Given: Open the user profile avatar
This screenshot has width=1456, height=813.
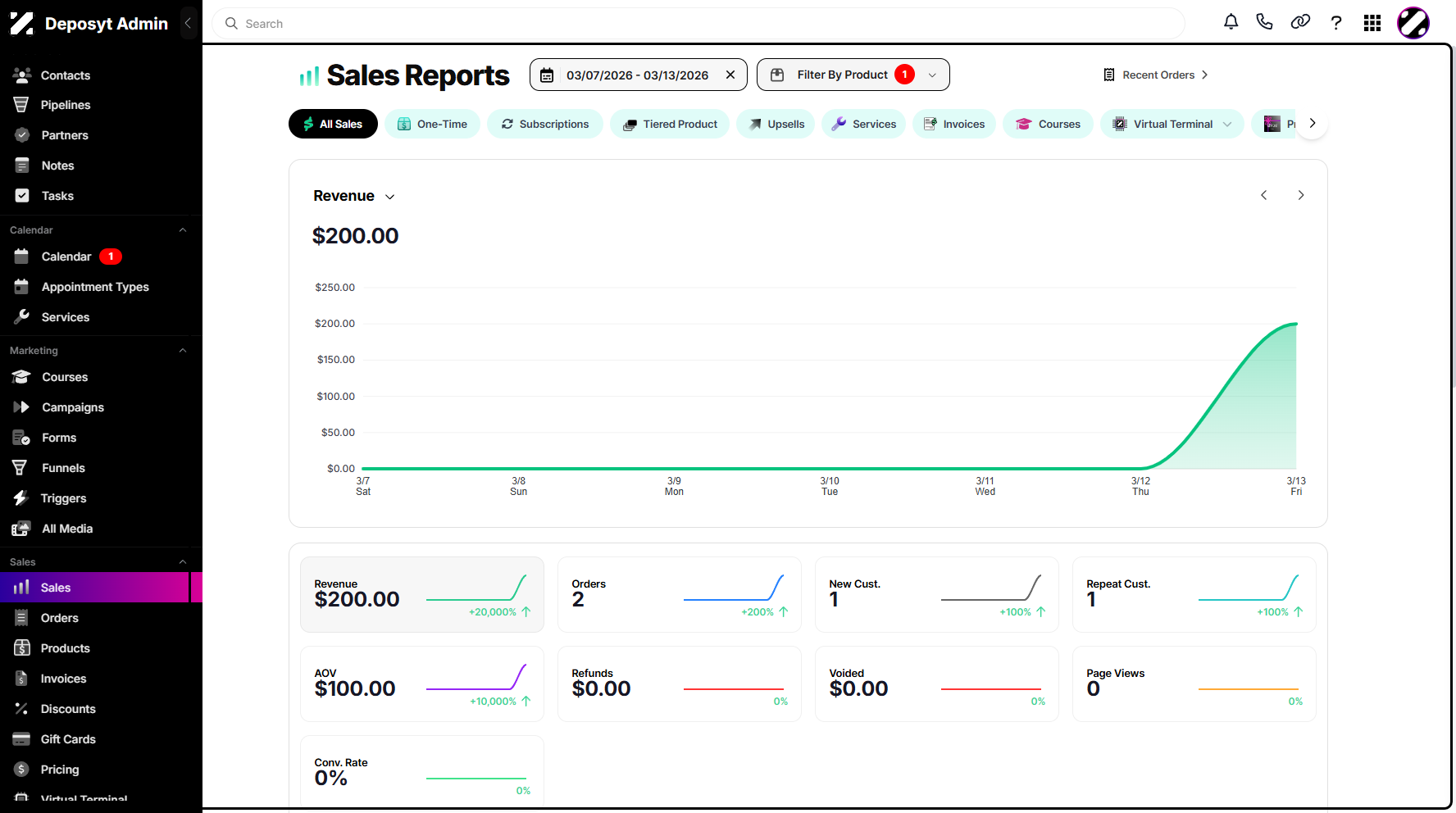Looking at the screenshot, I should [1413, 23].
